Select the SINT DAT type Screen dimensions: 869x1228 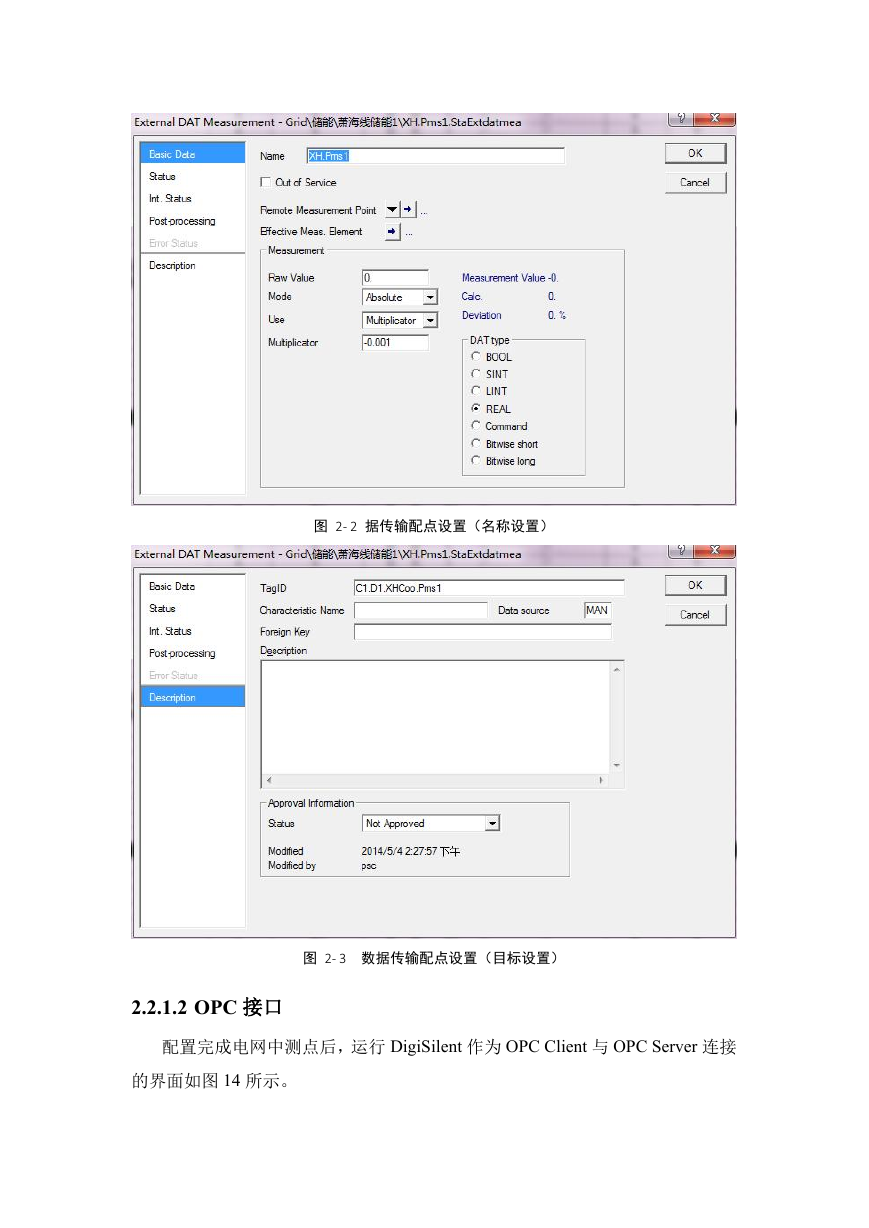[476, 374]
